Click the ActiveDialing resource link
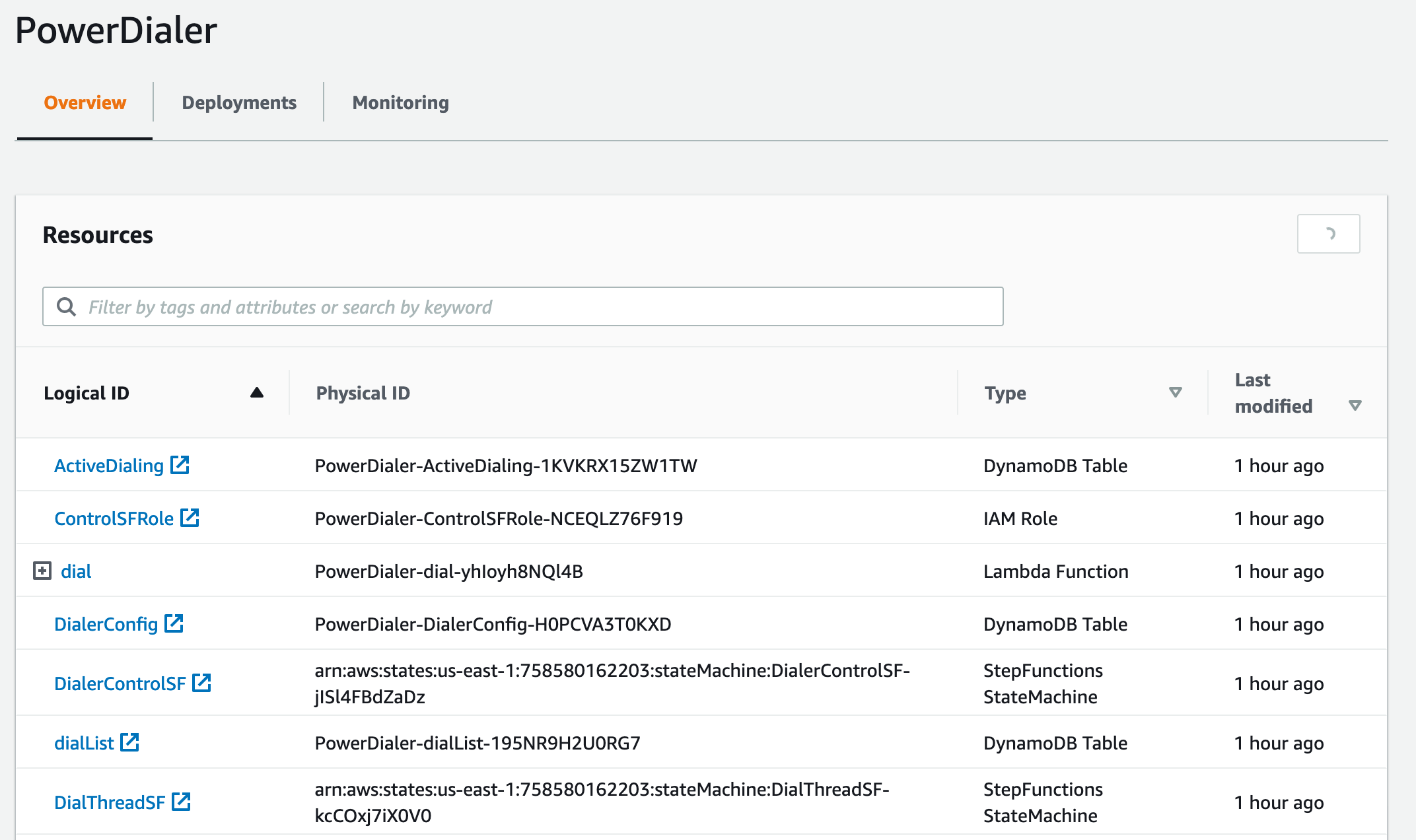Viewport: 1416px width, 840px height. pyautogui.click(x=108, y=466)
